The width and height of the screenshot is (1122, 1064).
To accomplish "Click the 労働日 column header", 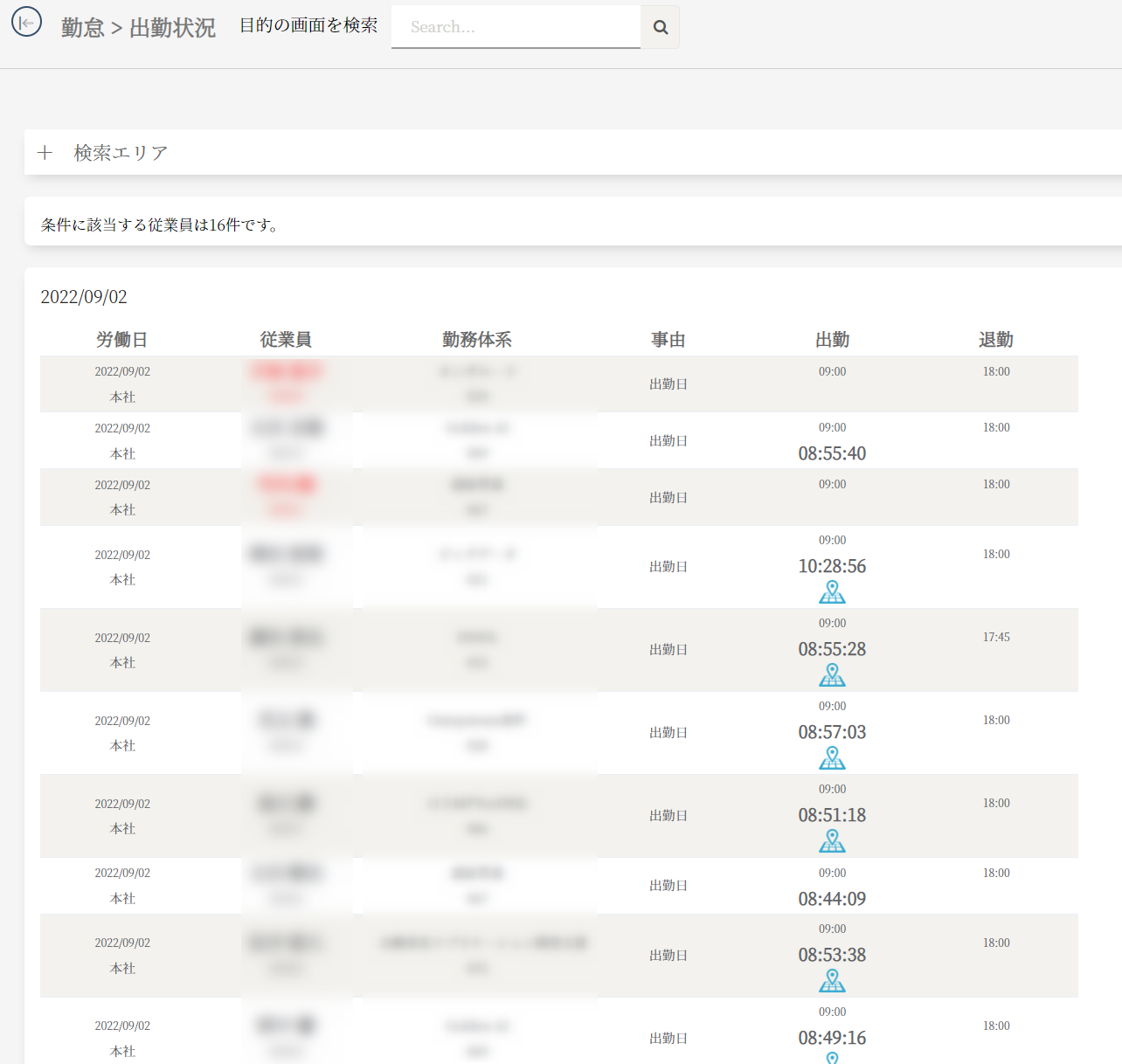I will coord(121,340).
